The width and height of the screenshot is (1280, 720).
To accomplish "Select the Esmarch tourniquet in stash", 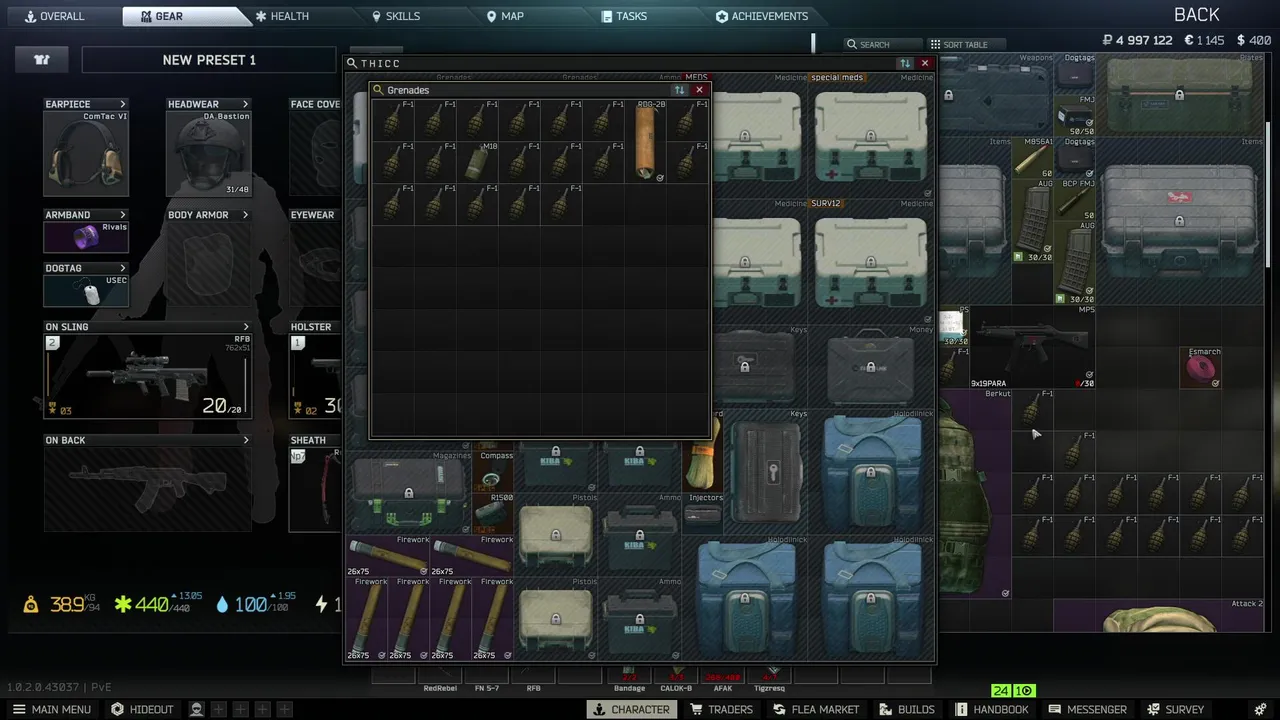I will pyautogui.click(x=1200, y=367).
